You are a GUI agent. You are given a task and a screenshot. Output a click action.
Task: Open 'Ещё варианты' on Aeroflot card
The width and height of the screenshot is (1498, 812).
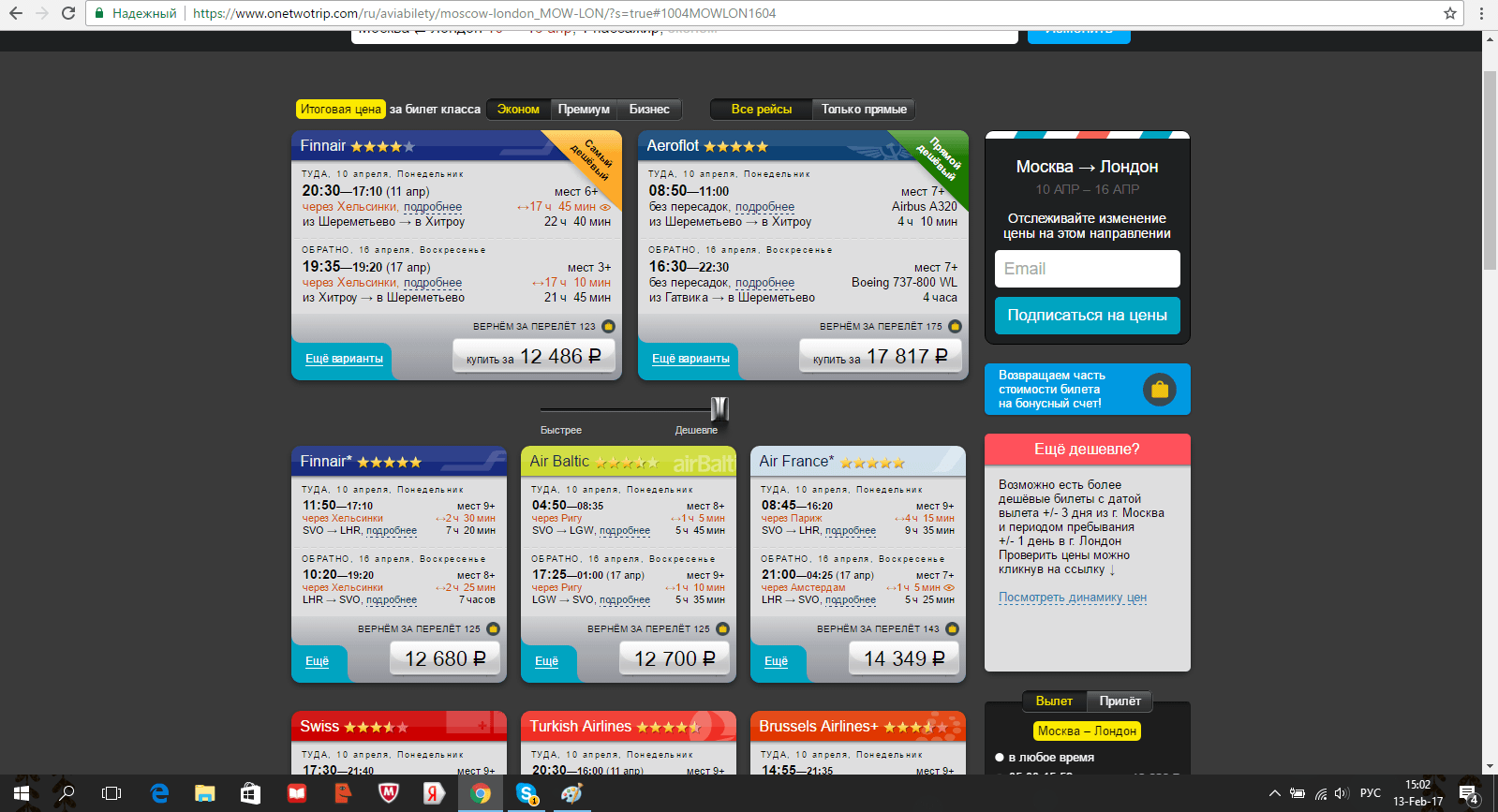pos(690,359)
